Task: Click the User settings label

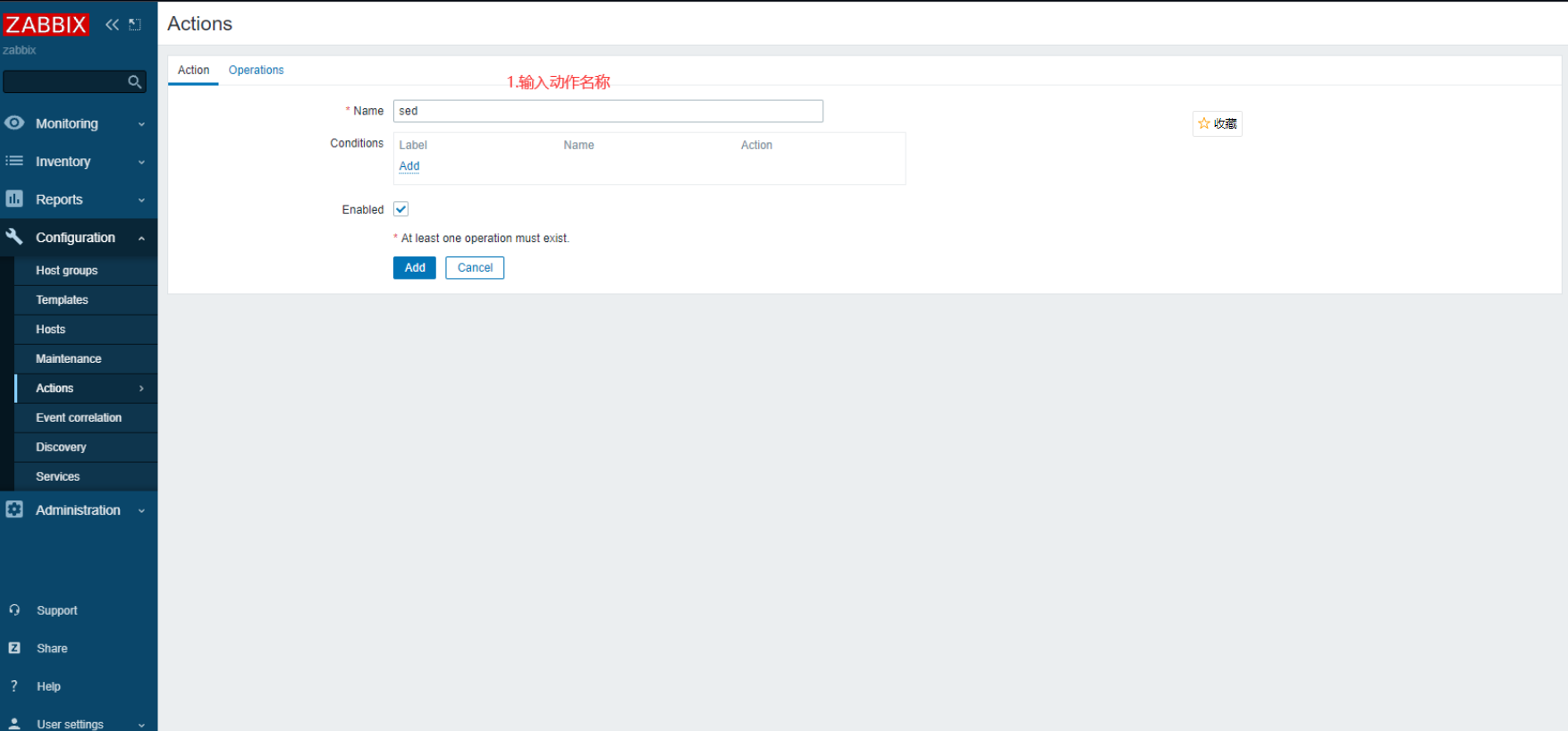Action: [x=70, y=724]
